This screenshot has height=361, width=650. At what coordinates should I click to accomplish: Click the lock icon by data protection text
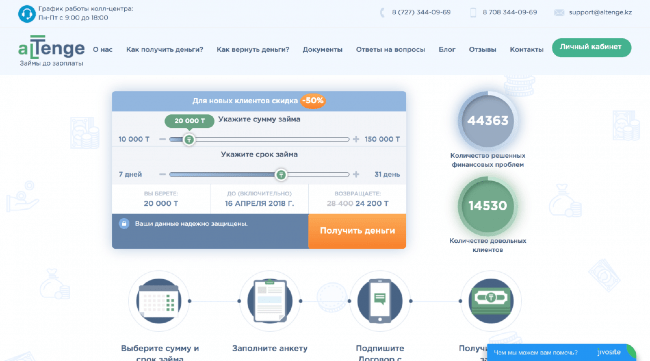[124, 223]
